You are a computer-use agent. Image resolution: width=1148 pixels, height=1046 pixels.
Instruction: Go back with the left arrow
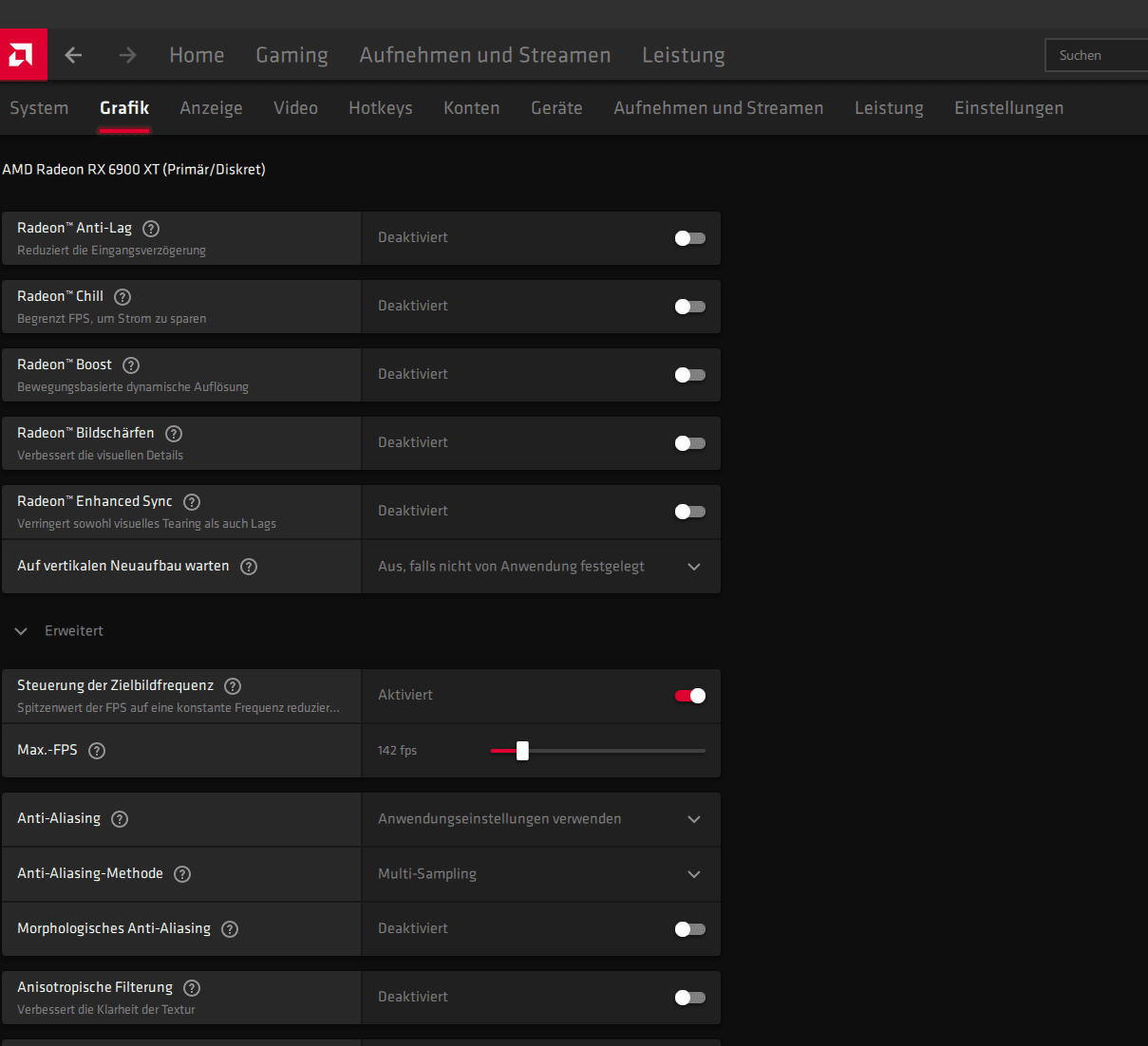(x=73, y=55)
